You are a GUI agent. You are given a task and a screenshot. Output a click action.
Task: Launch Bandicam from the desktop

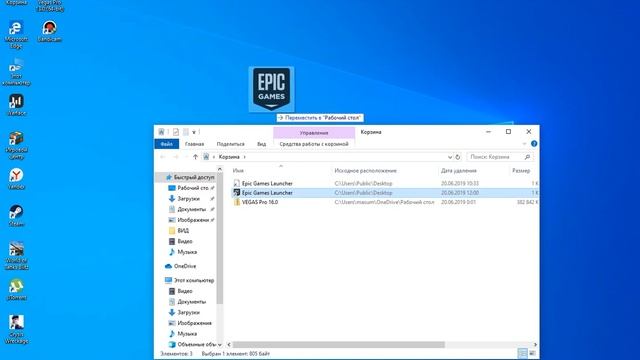49,31
